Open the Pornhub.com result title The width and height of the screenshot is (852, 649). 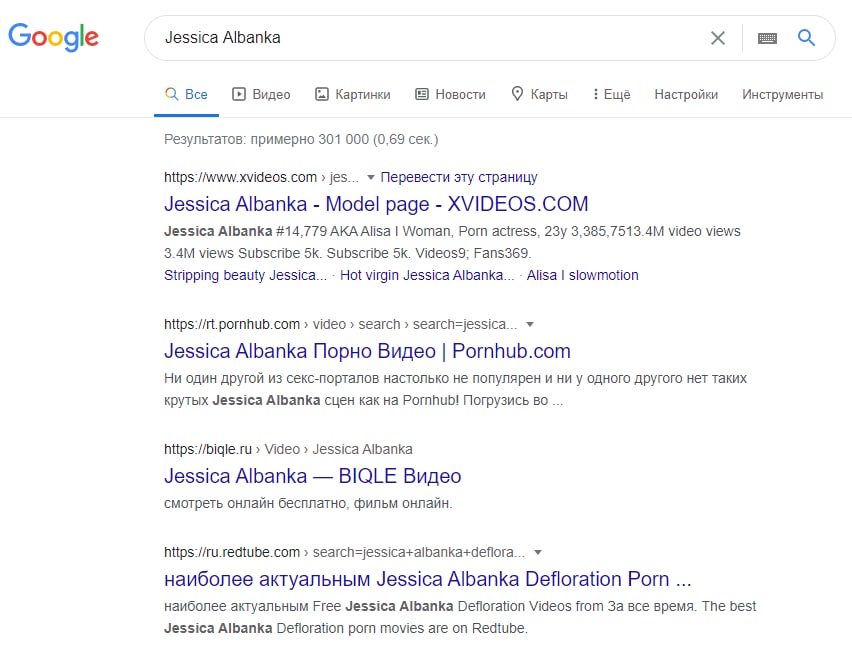tap(367, 351)
